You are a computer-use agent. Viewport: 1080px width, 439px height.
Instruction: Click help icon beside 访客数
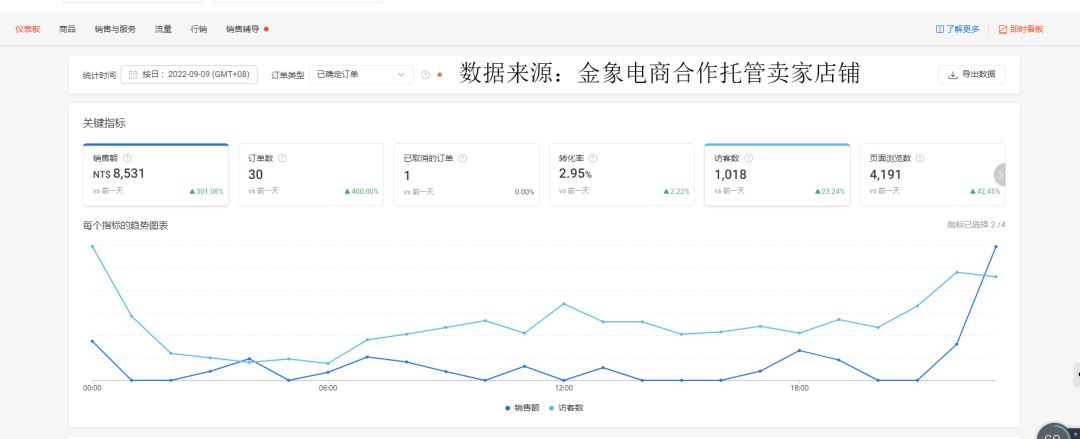pos(748,158)
